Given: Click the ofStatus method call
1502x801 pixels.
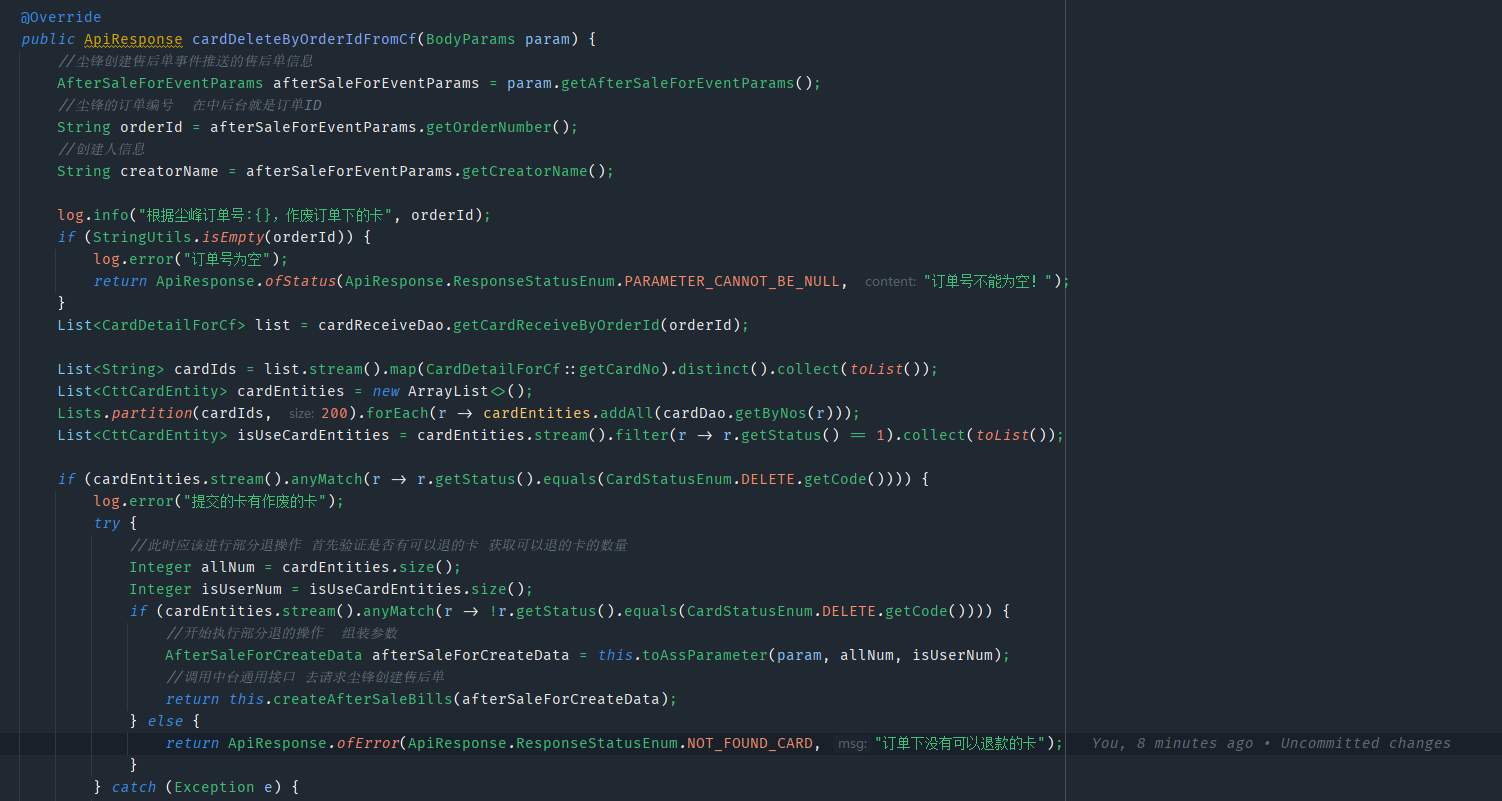Looking at the screenshot, I should pos(300,281).
